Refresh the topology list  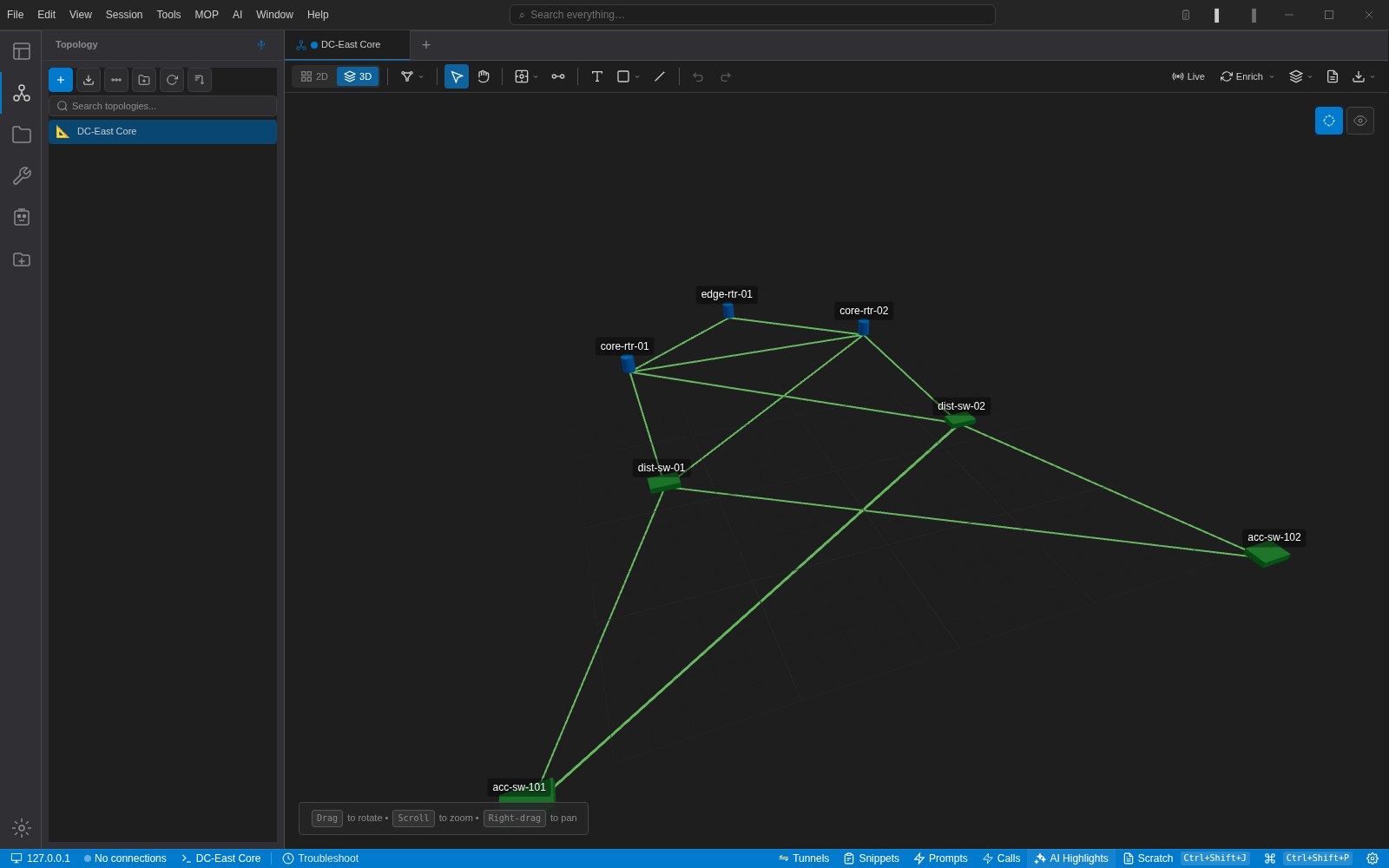tap(172, 80)
